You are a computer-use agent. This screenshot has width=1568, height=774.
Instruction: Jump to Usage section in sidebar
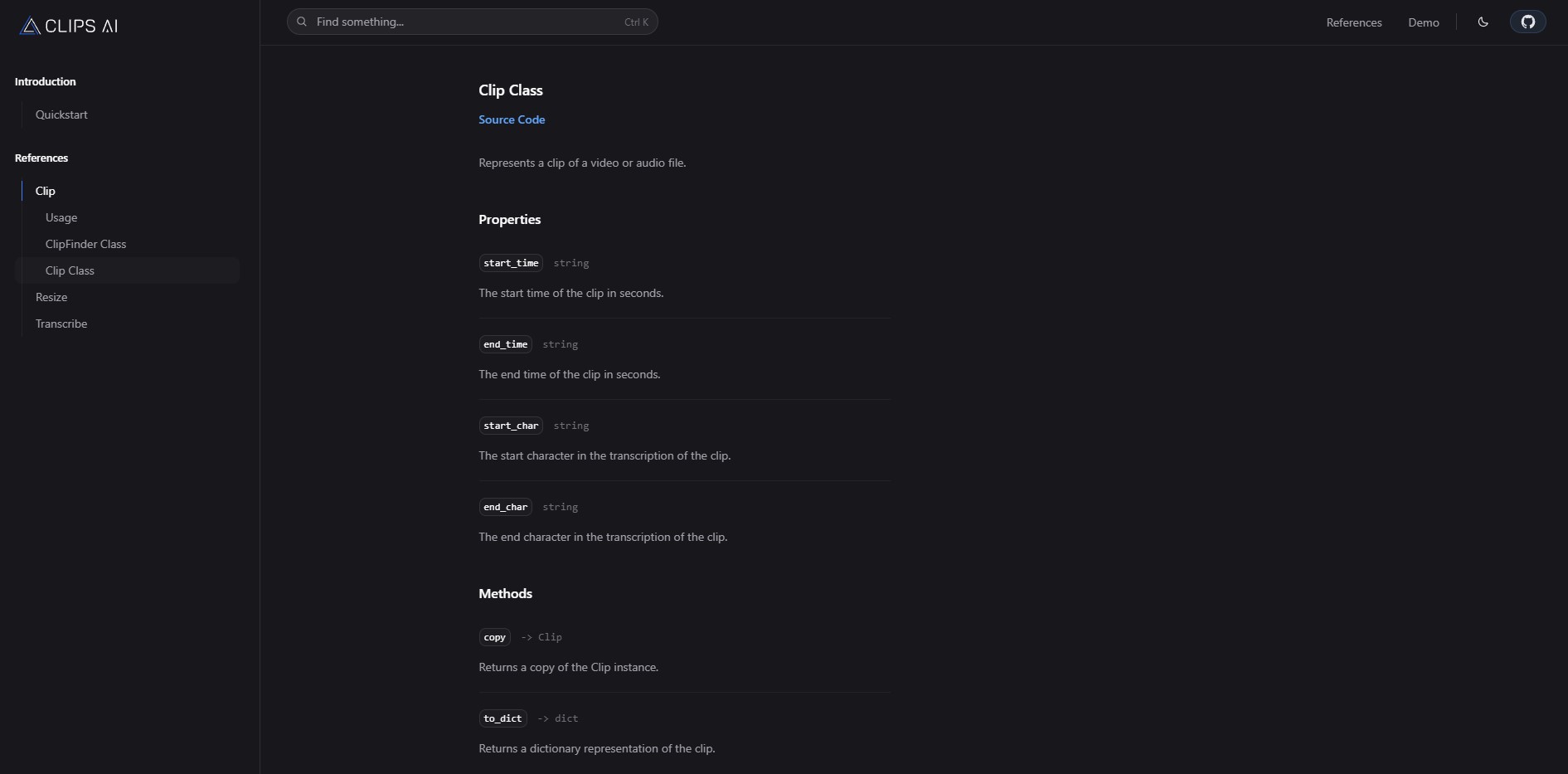61,217
